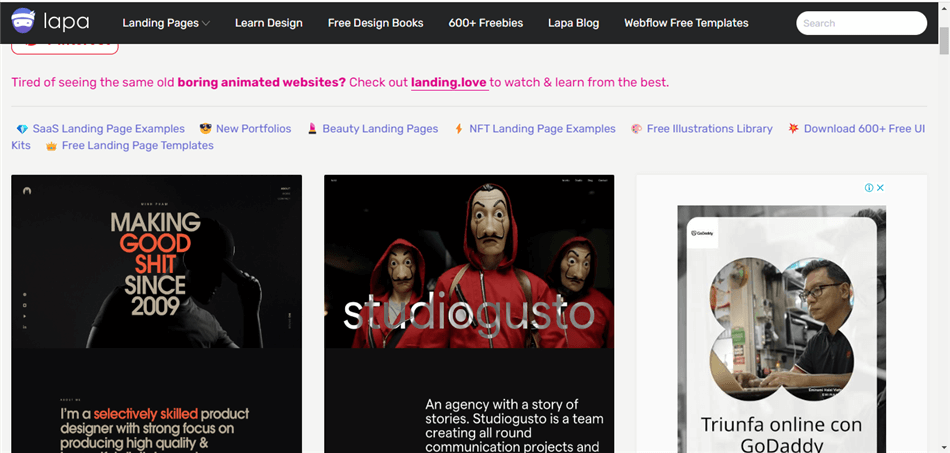Open Download 600+ Free UI Kits

pyautogui.click(x=865, y=128)
